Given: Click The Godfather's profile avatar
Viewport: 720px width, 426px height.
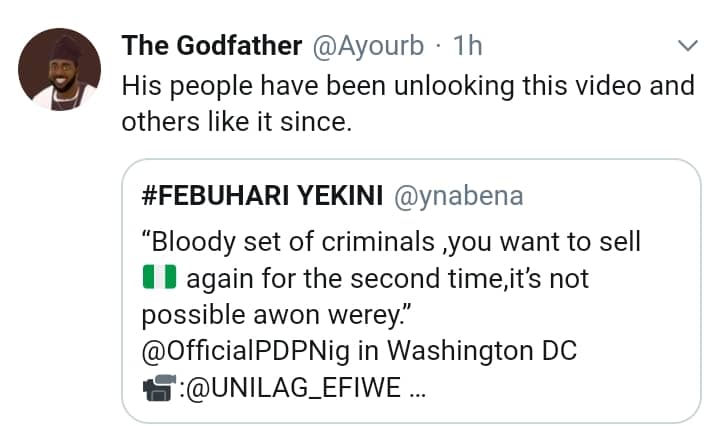Looking at the screenshot, I should tap(60, 69).
